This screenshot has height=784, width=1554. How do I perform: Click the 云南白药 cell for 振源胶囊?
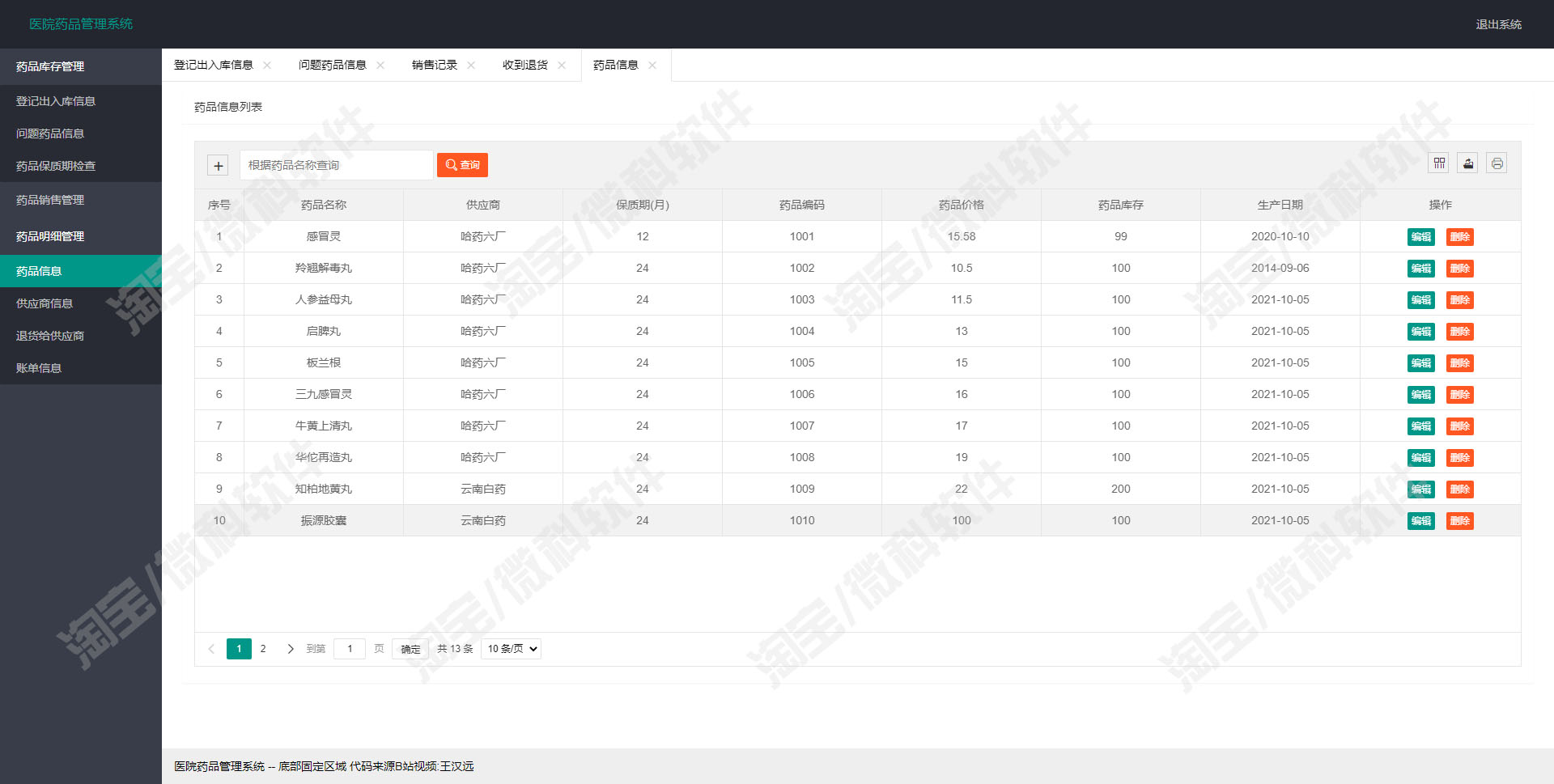click(x=483, y=520)
